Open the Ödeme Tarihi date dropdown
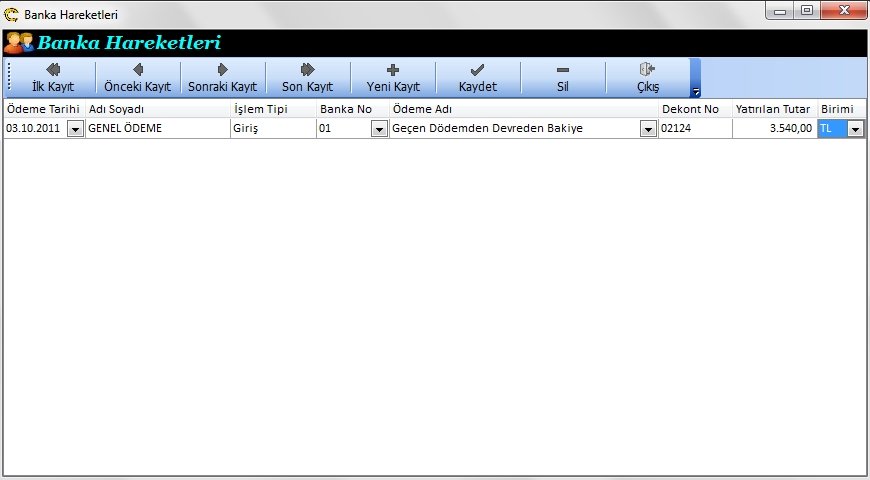Screen dimensions: 870x480 click(x=76, y=129)
